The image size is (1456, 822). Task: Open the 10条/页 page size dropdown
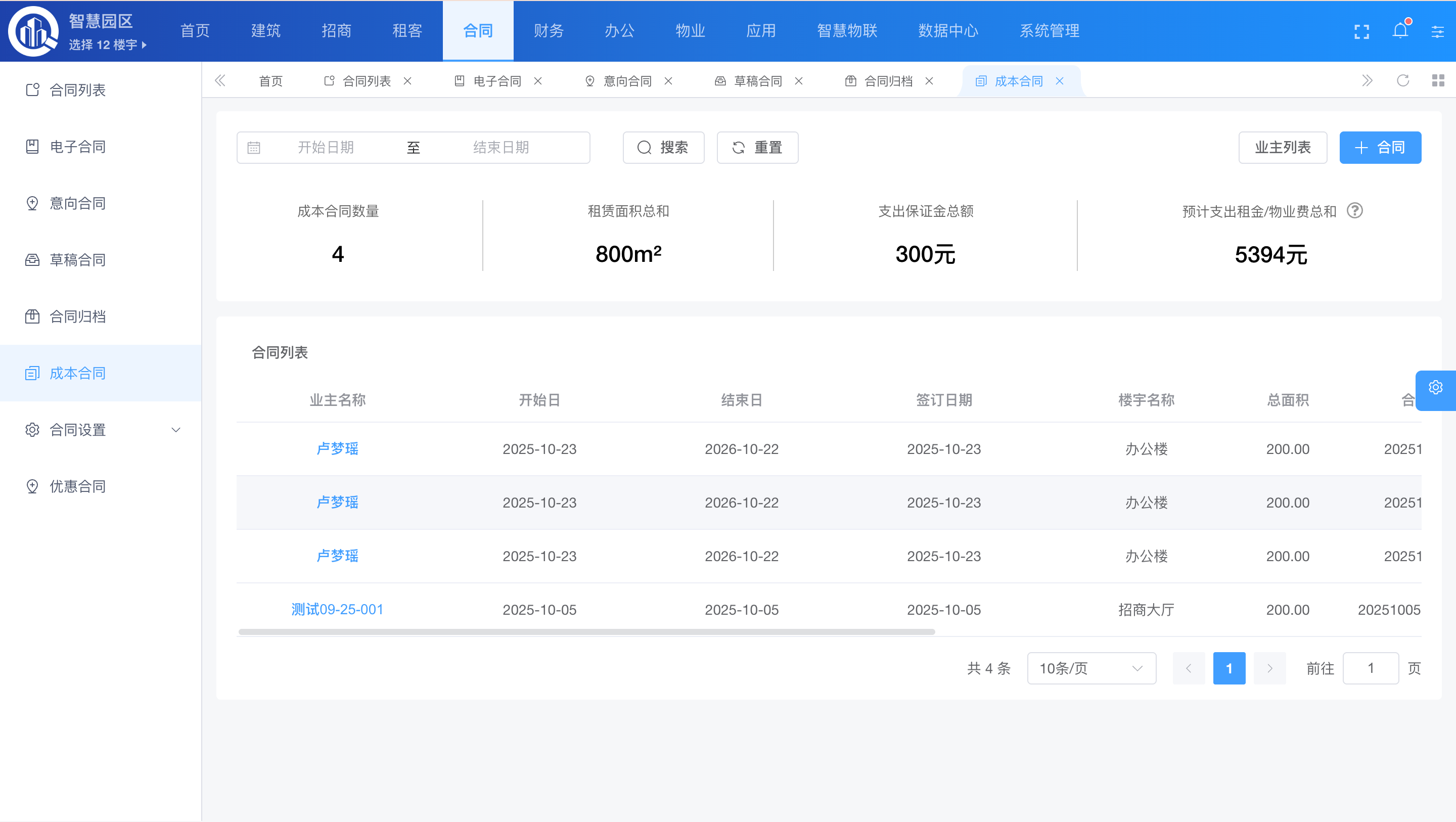coord(1091,668)
